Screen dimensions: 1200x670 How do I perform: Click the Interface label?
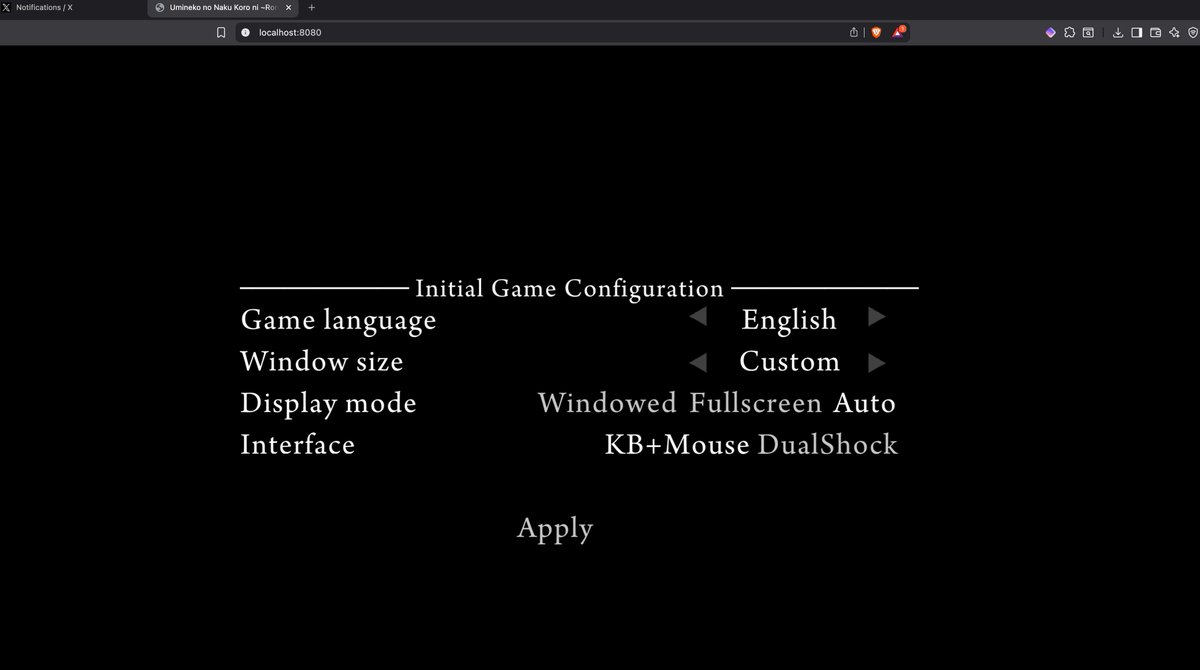click(298, 445)
